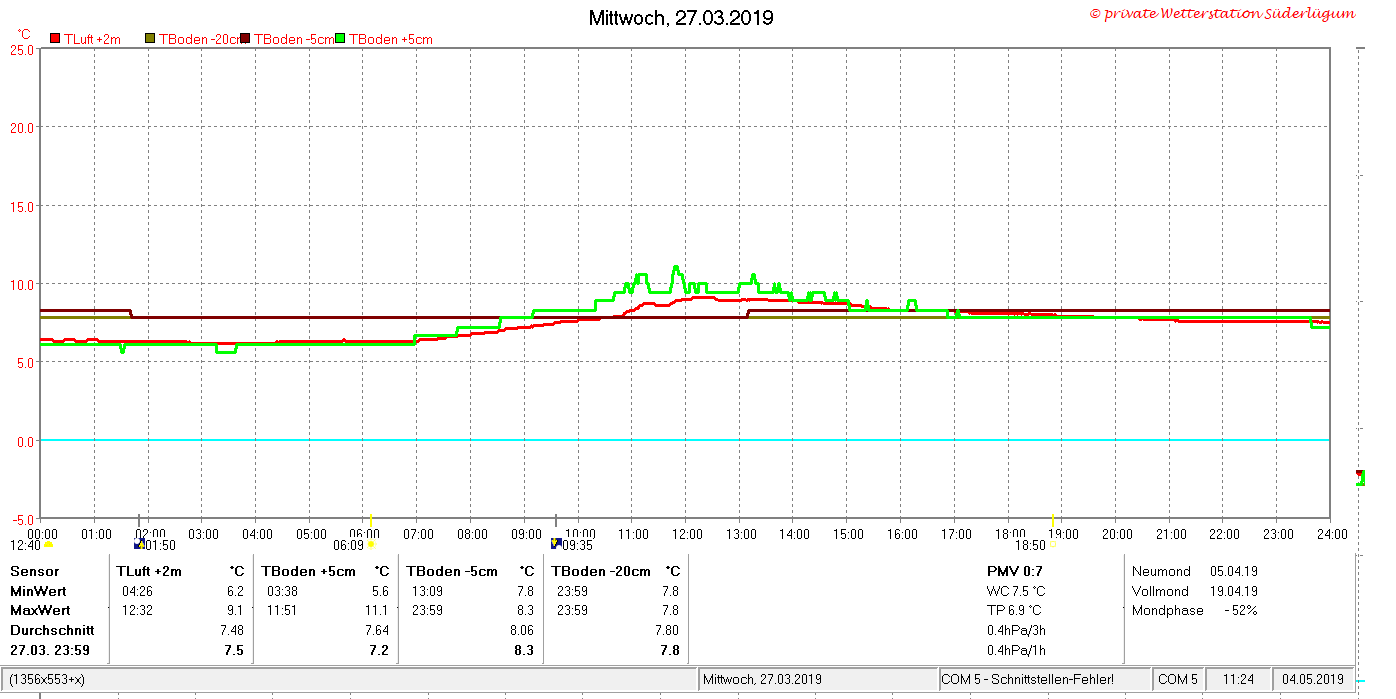Viewport: 1396px width, 699px height.
Task: Click the sunrise icon at 06:09
Action: 371,545
